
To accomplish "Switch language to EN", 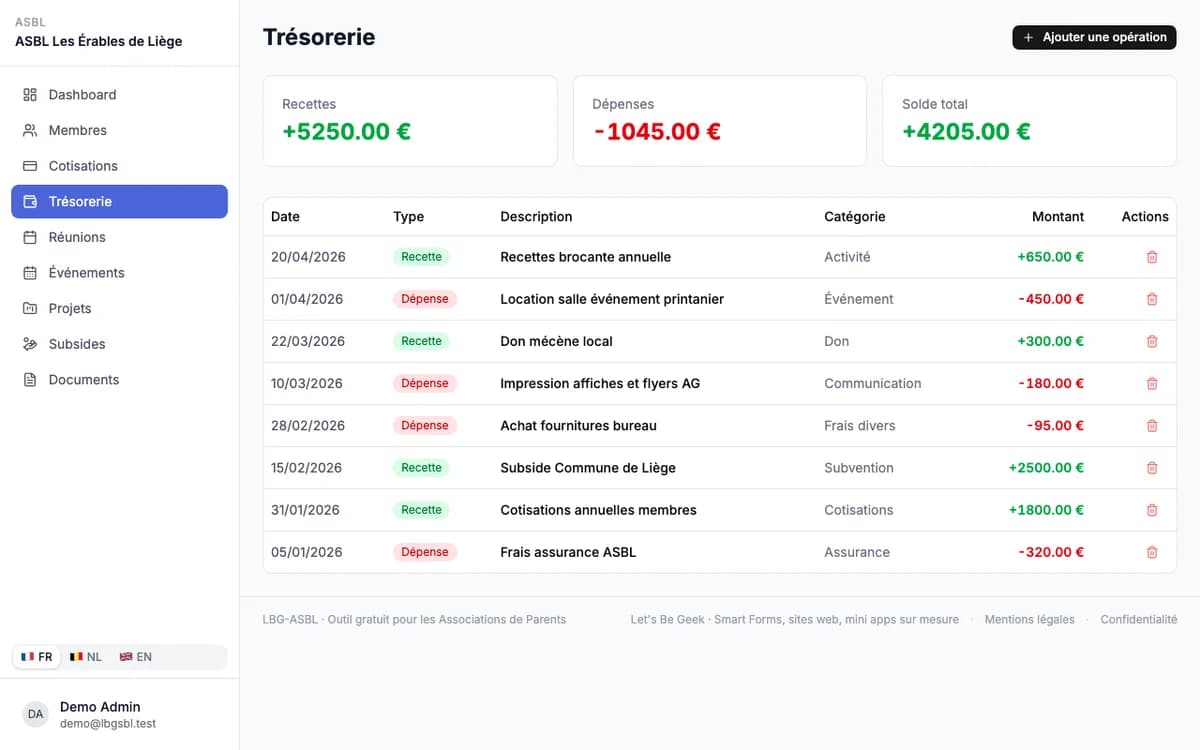I will click(x=136, y=657).
